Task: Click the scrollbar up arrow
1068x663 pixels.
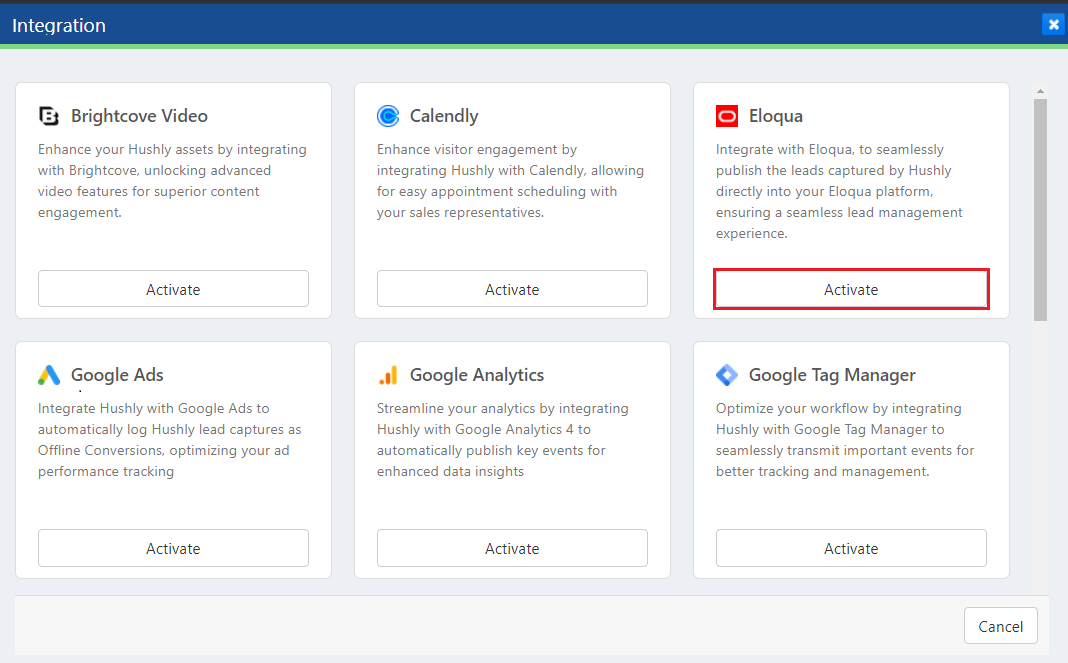Action: [1040, 91]
